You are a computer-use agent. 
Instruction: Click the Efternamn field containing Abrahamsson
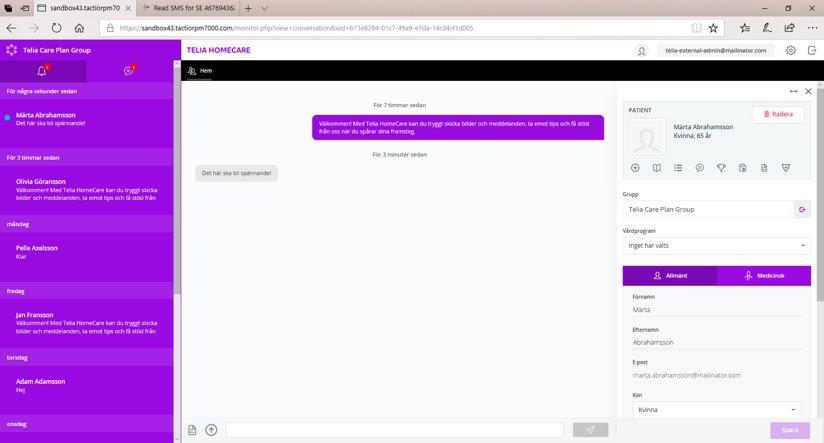(x=716, y=343)
